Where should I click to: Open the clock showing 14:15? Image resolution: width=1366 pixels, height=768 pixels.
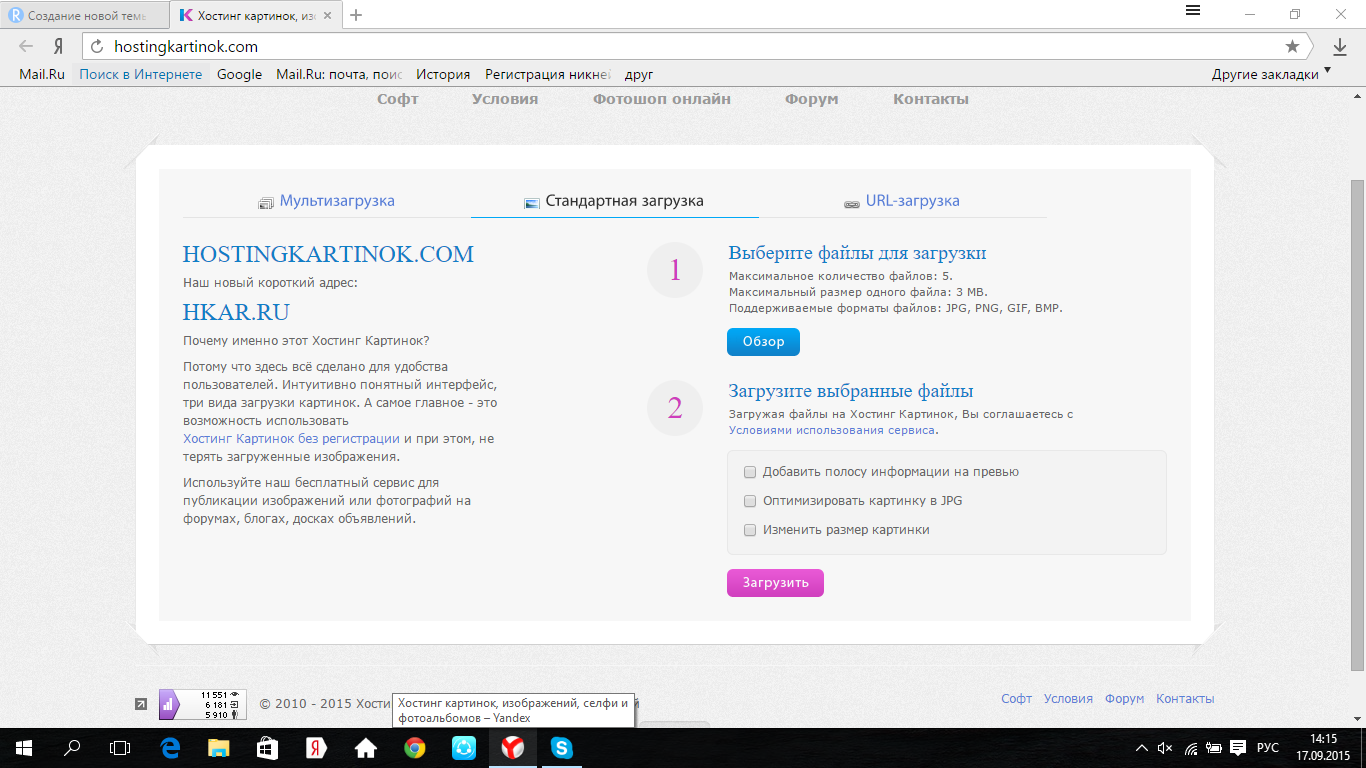(1324, 747)
